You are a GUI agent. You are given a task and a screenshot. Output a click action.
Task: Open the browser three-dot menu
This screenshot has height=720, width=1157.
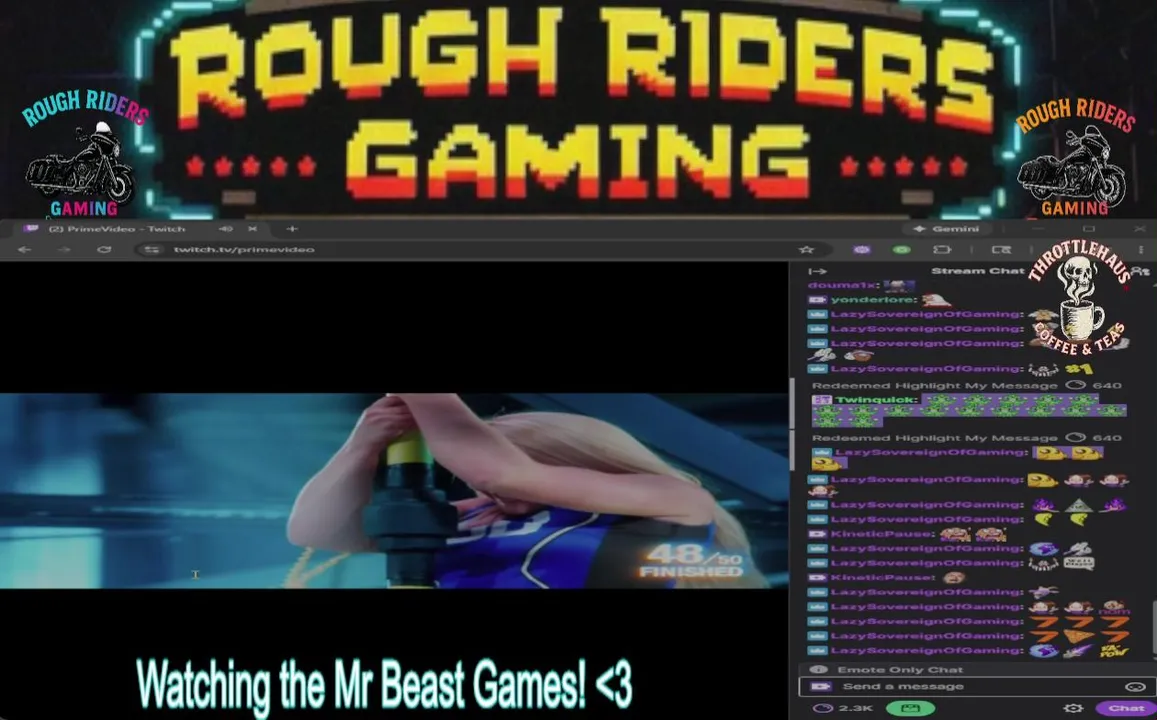[1141, 249]
